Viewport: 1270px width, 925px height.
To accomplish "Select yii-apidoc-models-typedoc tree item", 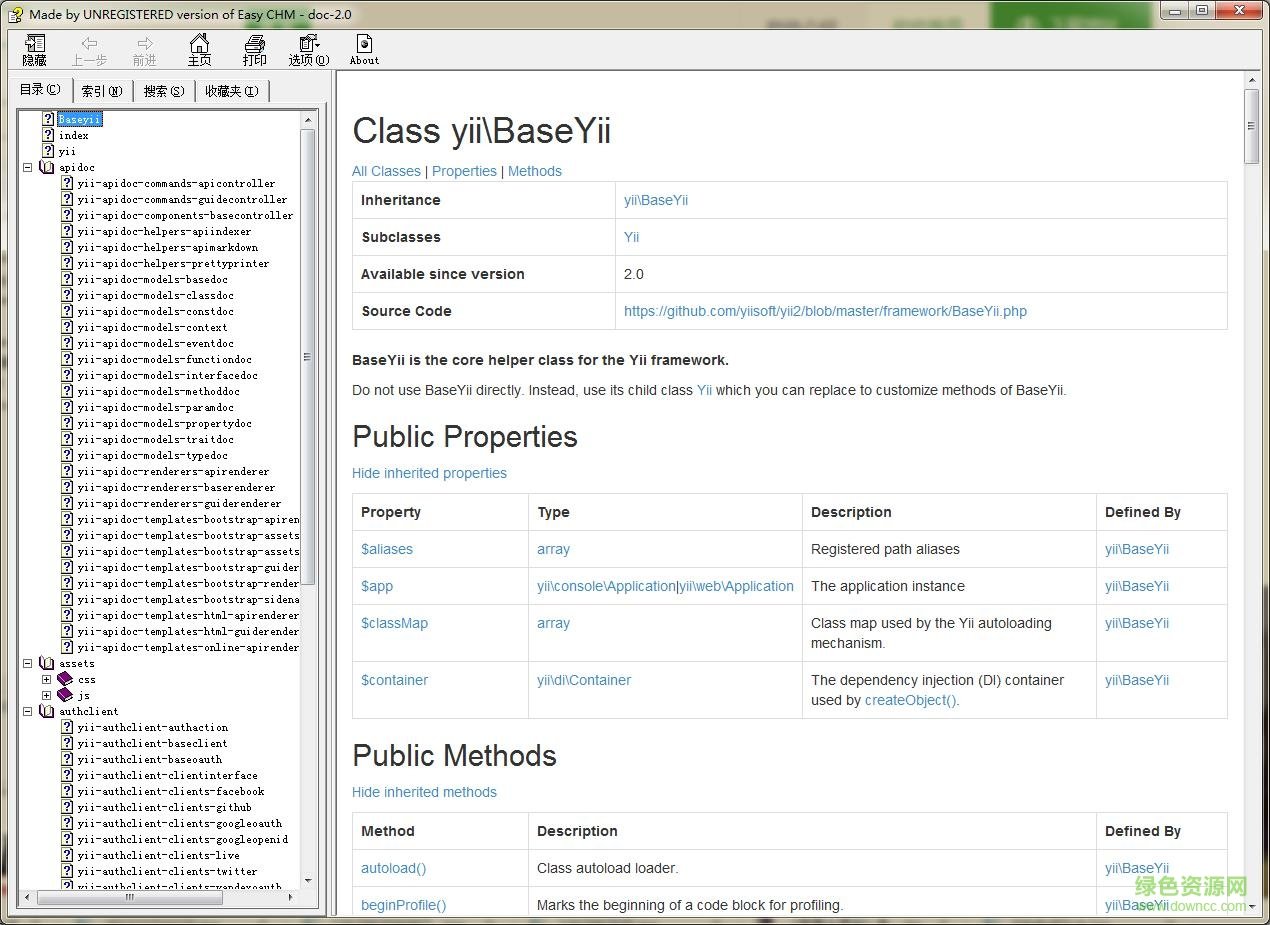I will 152,455.
